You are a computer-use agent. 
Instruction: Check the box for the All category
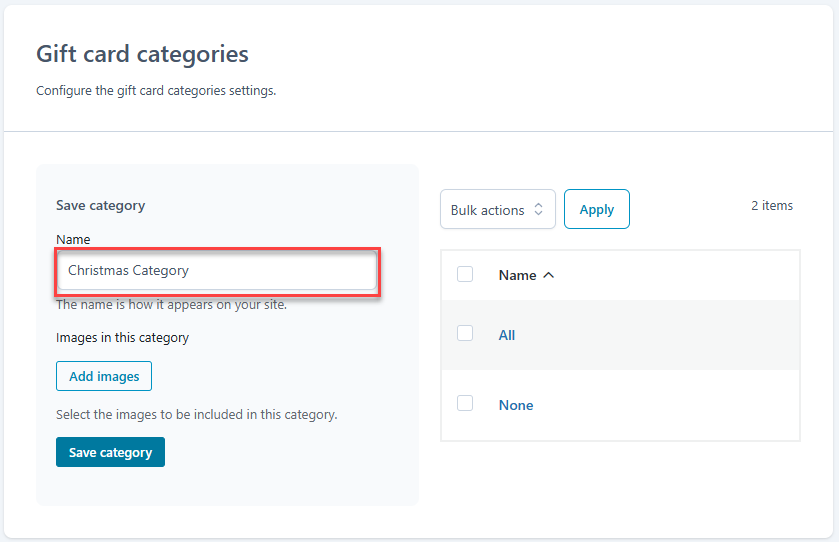(465, 334)
